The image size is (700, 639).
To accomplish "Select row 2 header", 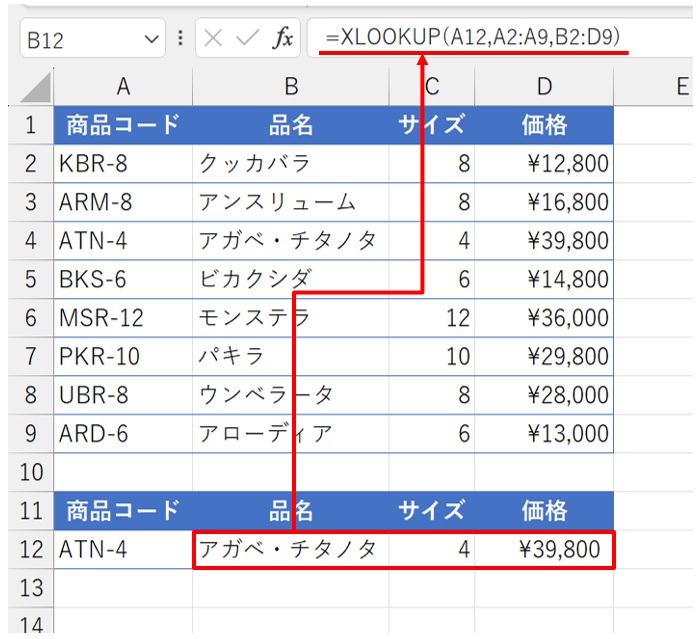I will coord(31,163).
